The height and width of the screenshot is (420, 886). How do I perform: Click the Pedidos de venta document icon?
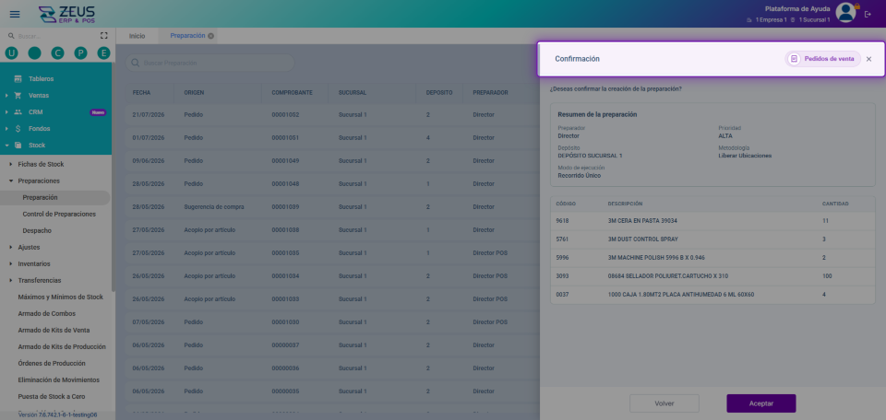pyautogui.click(x=794, y=59)
